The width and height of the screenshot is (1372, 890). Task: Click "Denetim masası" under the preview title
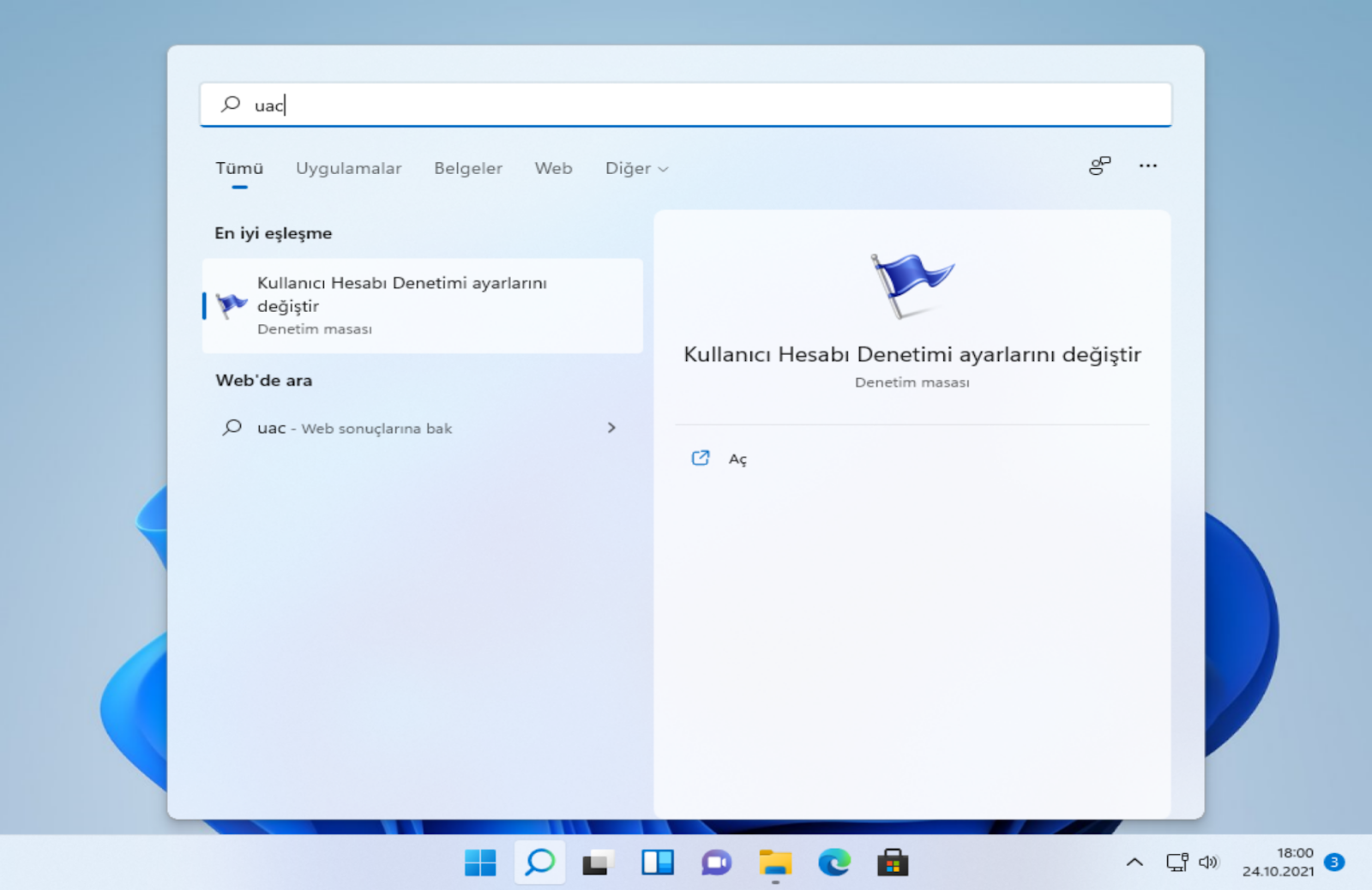pyautogui.click(x=912, y=382)
